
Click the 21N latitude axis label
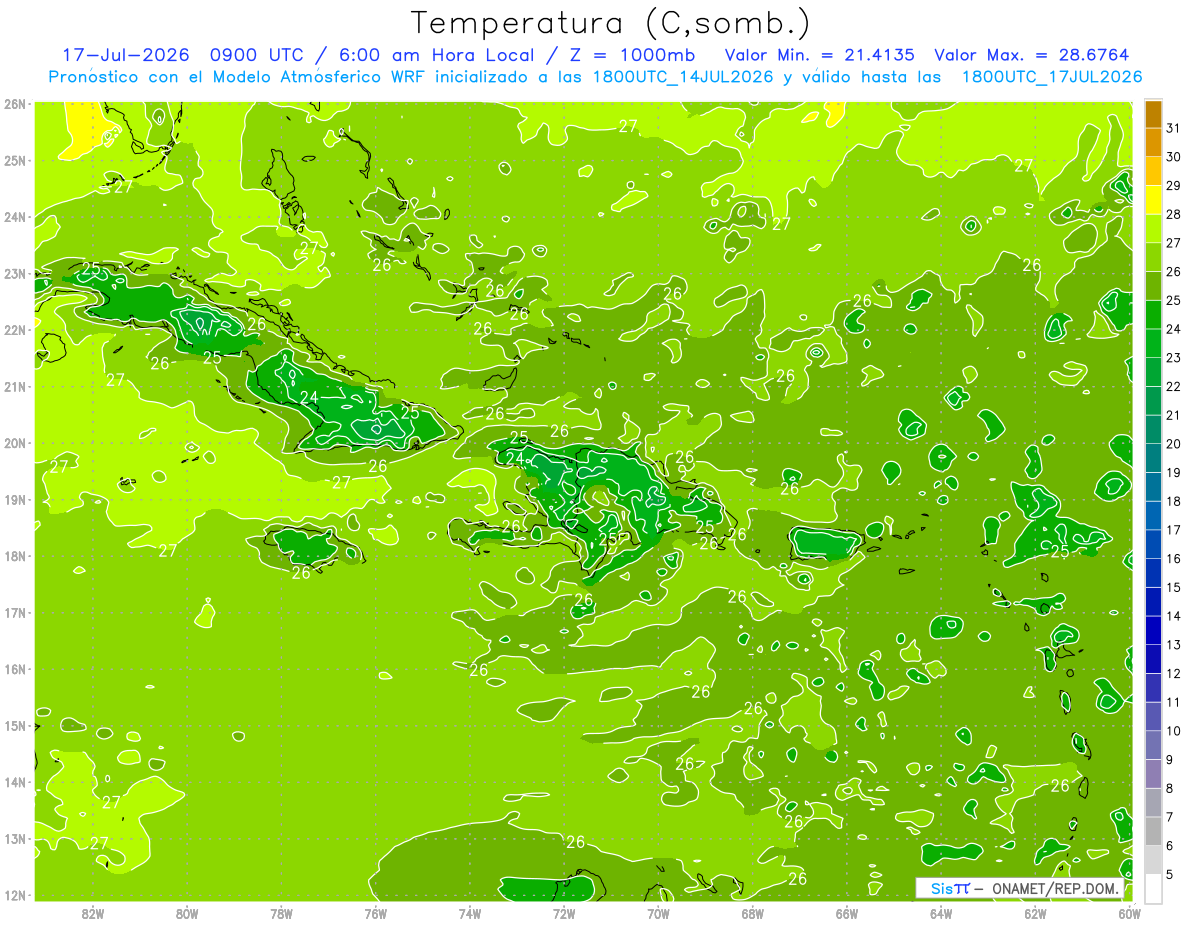point(15,386)
